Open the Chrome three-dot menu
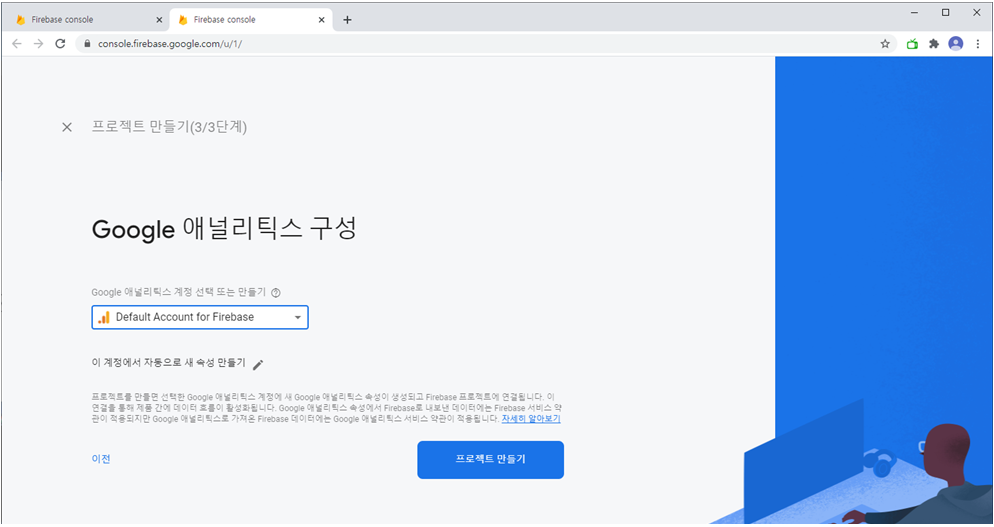This screenshot has height=527, width=994. pyautogui.click(x=978, y=44)
